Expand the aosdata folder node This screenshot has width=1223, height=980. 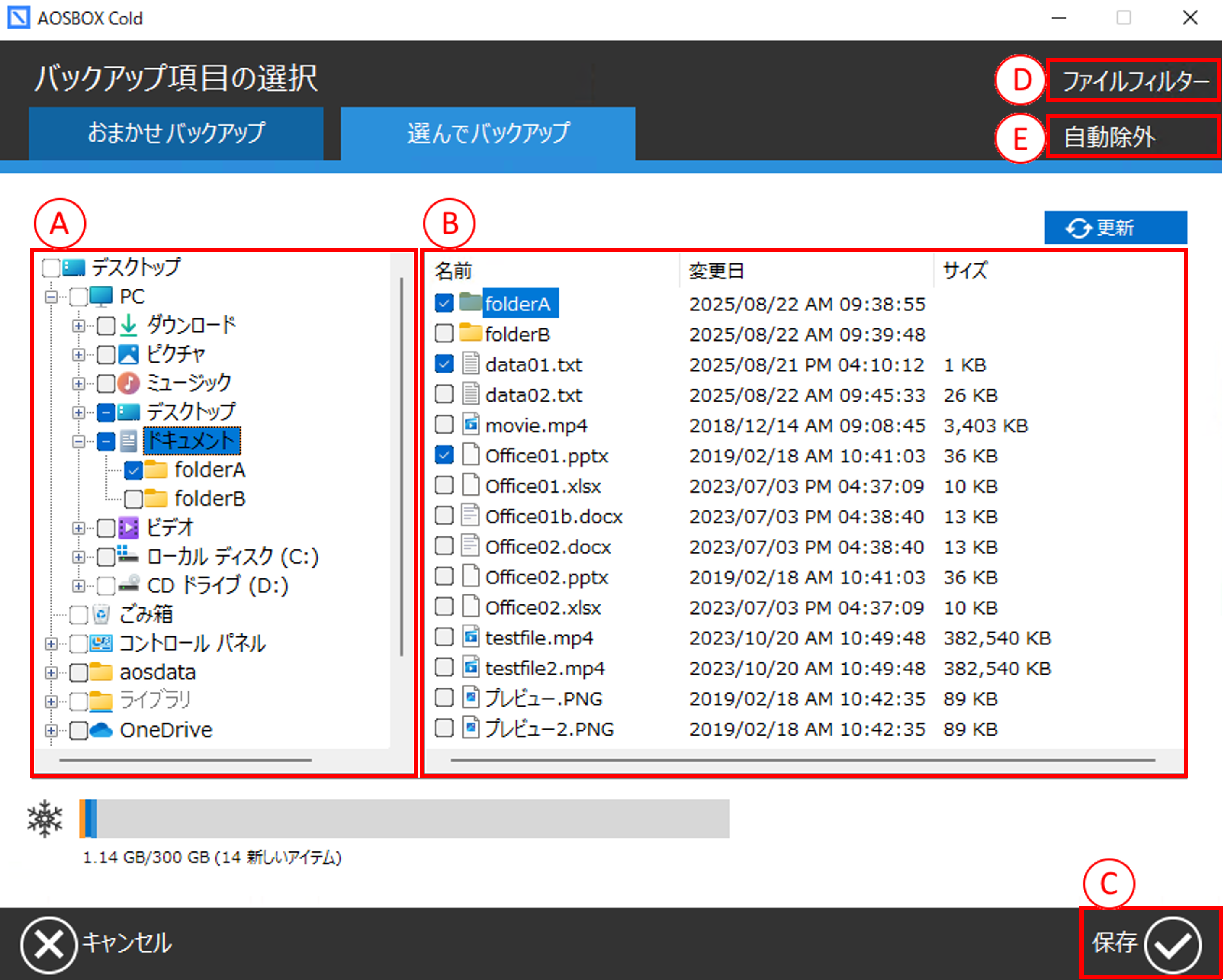51,673
